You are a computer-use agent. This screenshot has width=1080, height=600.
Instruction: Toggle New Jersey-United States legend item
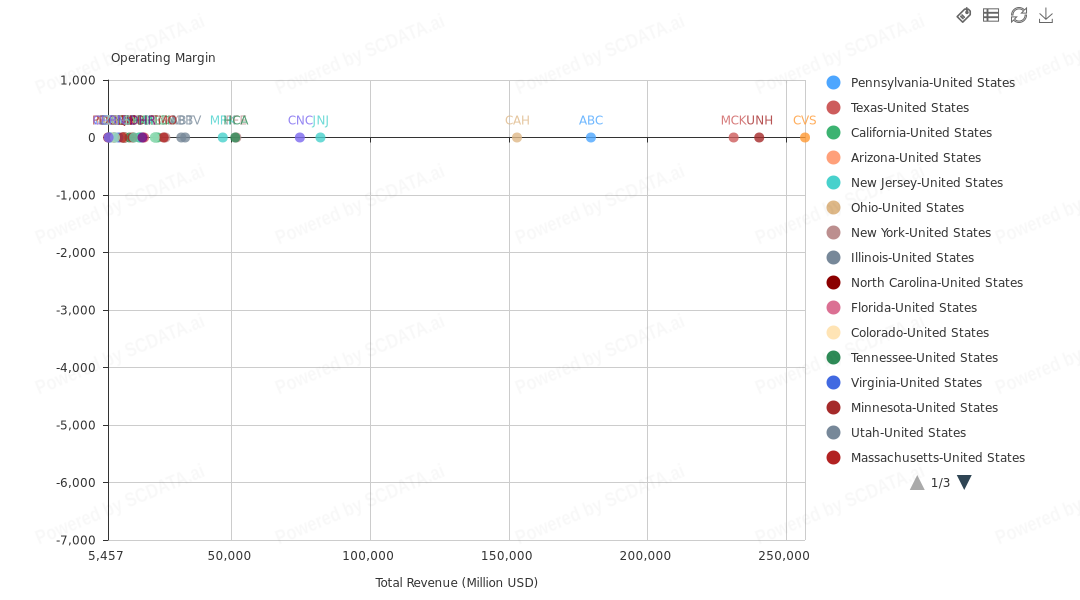point(926,183)
